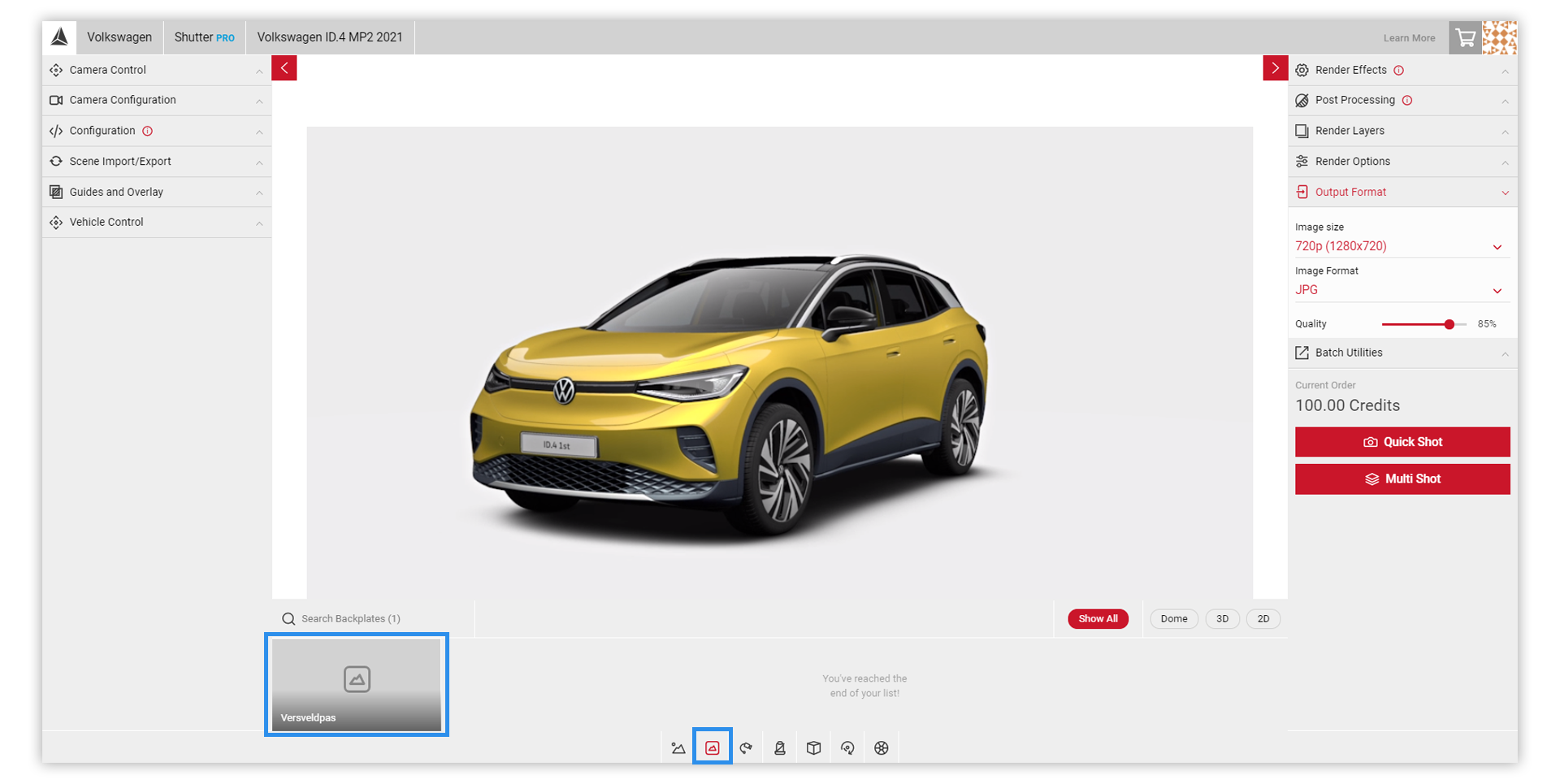Click the Search Backplates field
1560x784 pixels.
[374, 619]
